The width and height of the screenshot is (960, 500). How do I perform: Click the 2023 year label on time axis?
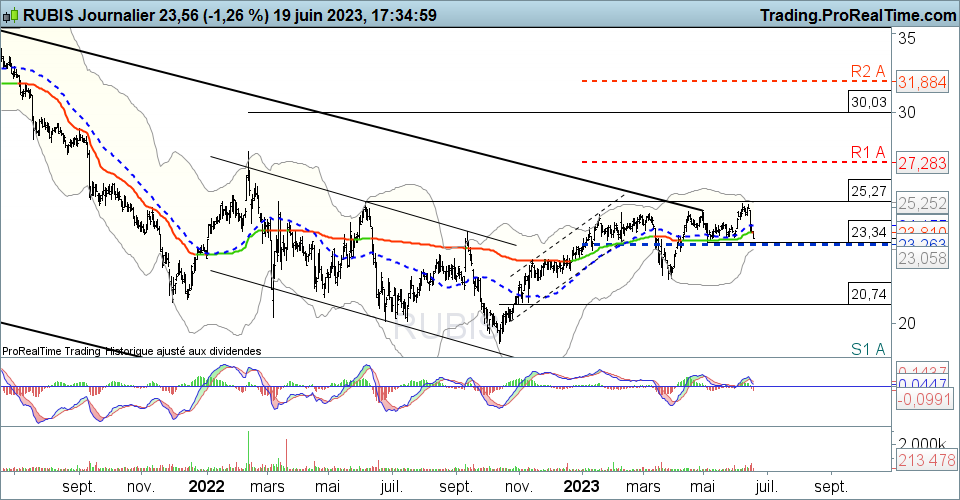(581, 487)
